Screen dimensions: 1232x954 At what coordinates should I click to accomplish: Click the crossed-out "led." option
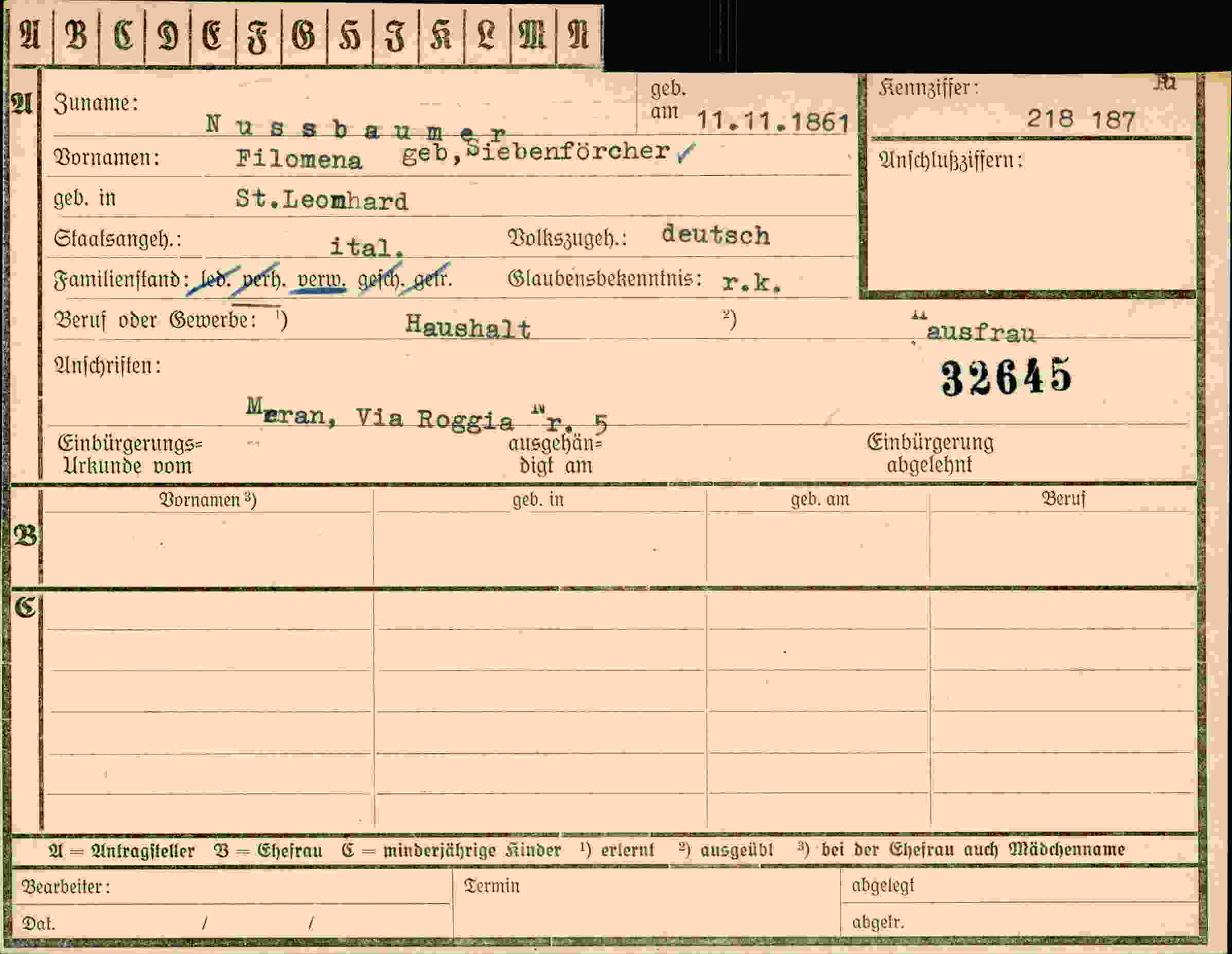pos(215,280)
